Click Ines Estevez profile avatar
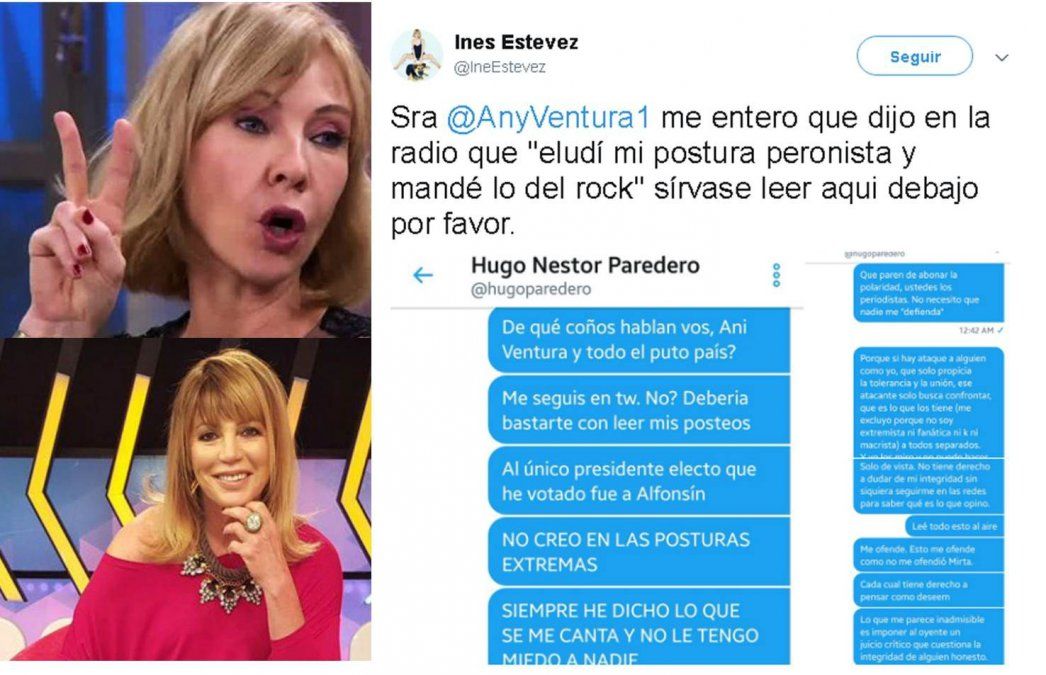The image size is (1046, 675). [x=416, y=55]
